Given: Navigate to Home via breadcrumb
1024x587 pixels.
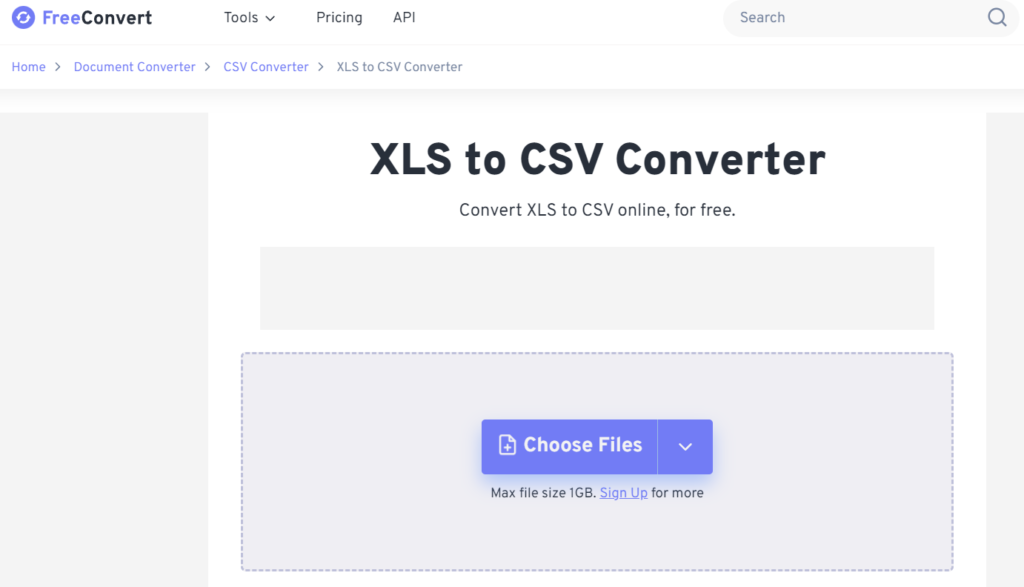Looking at the screenshot, I should point(28,67).
